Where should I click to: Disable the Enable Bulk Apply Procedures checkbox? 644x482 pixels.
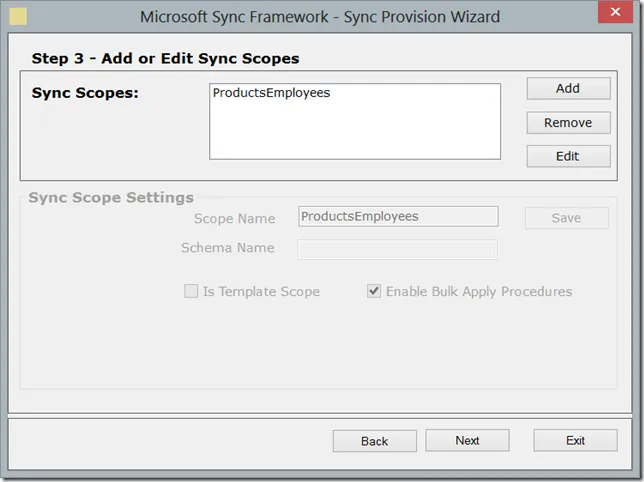tap(374, 291)
